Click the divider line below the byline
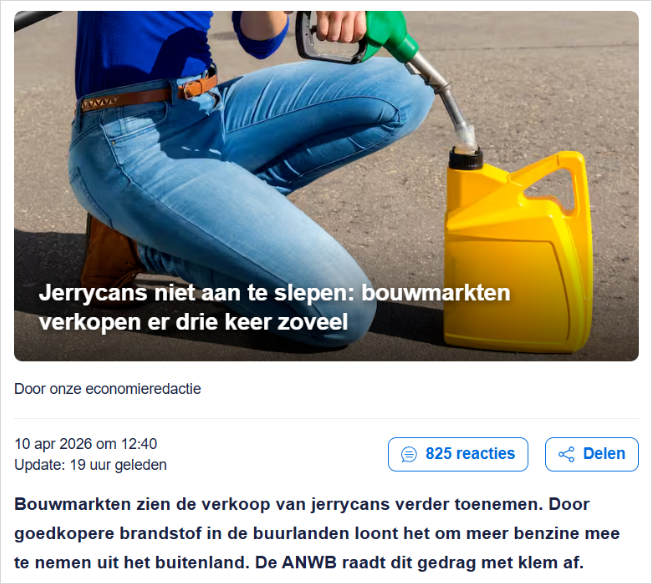 [x=326, y=418]
